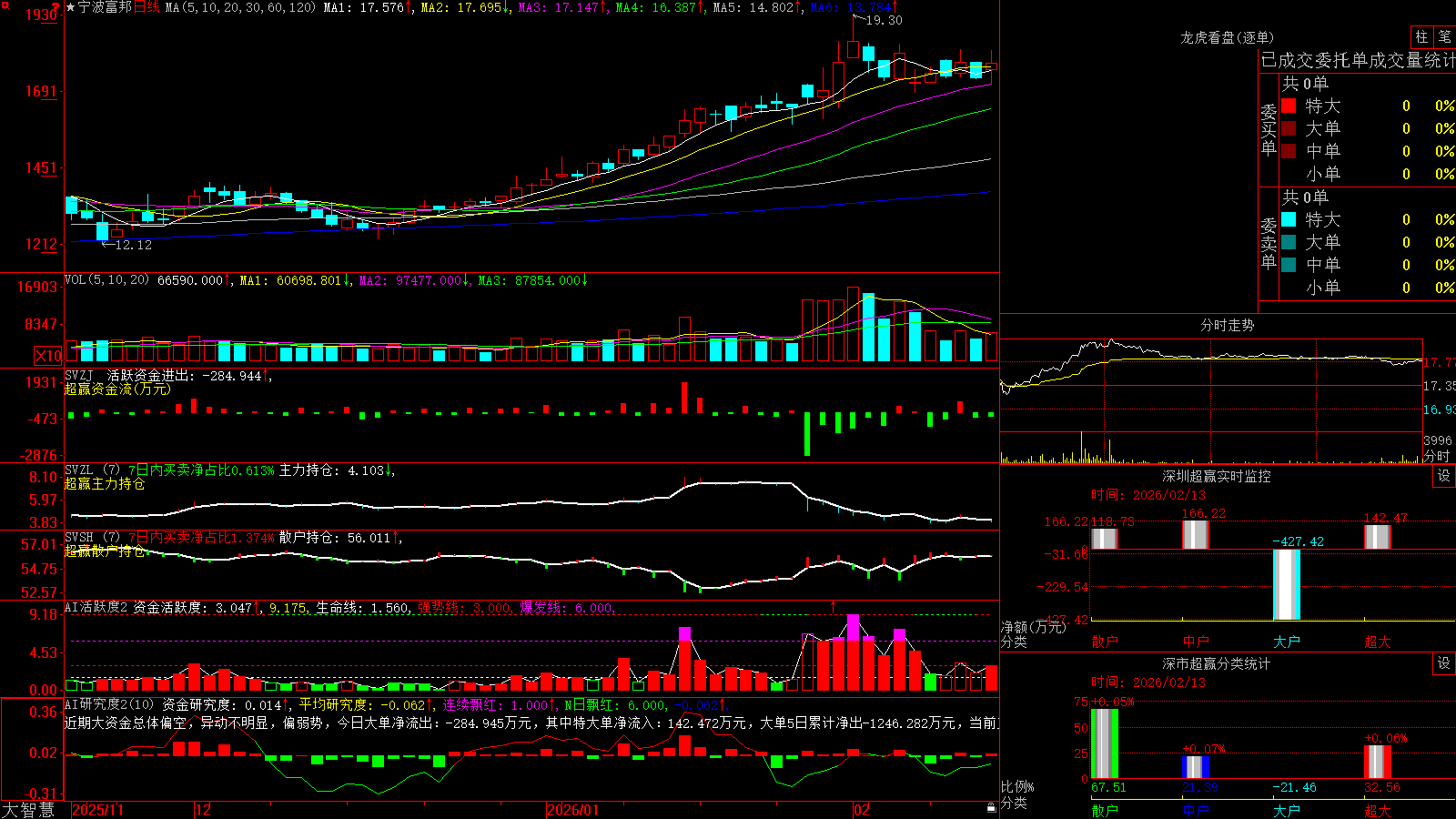Click red 超大 32.56 bar in 分类统计
The width and height of the screenshot is (1456, 819).
tap(1378, 763)
